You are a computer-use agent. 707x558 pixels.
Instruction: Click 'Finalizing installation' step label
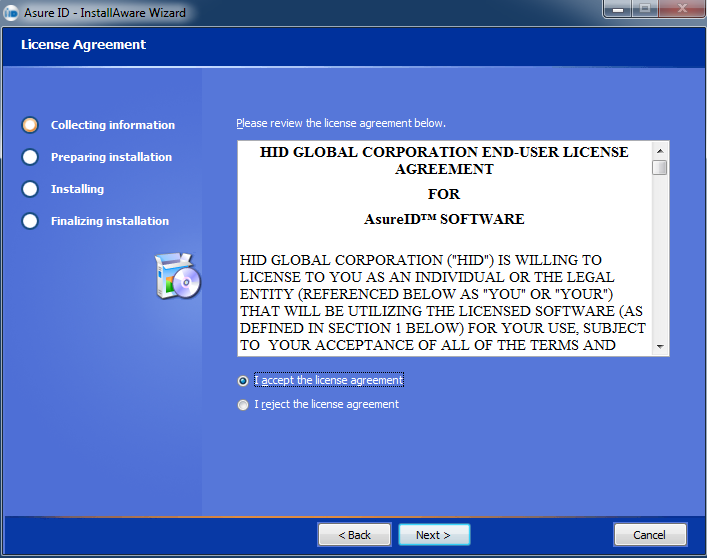110,221
